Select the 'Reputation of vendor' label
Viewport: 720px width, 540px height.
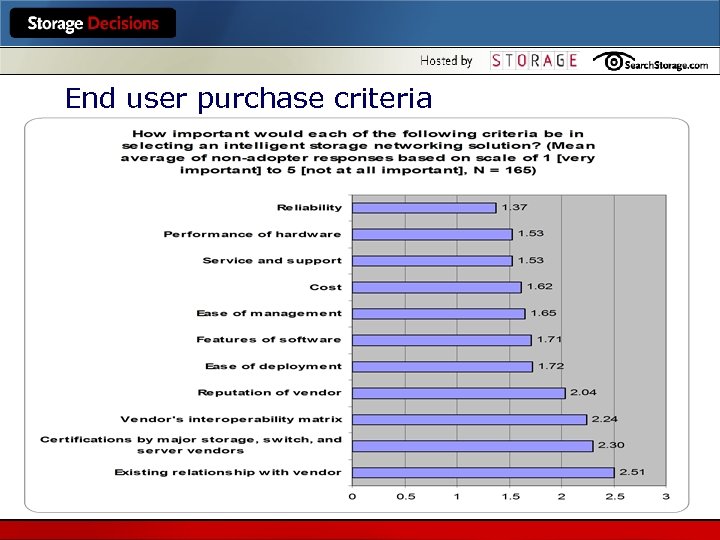(x=270, y=393)
